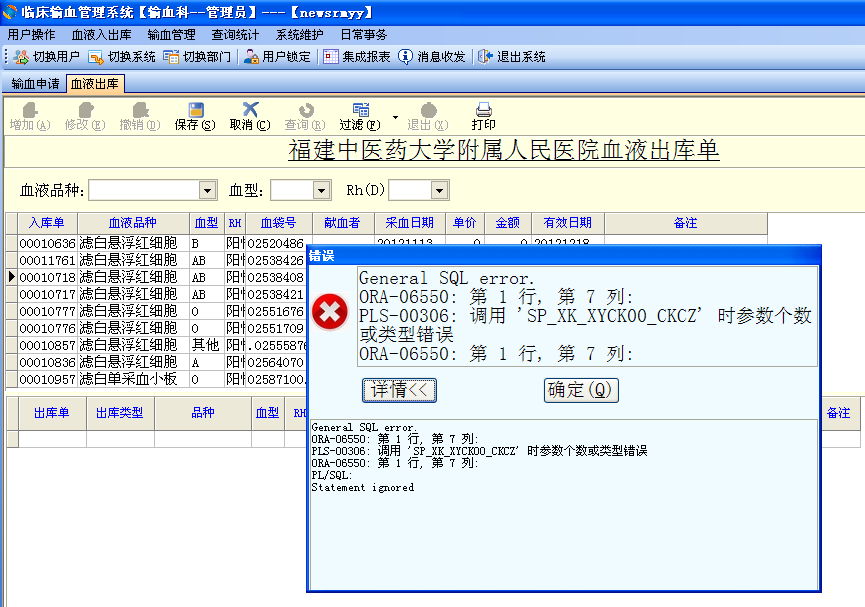Select row with 入库单 00010777
Viewport: 865px width, 607px height.
[x=47, y=311]
